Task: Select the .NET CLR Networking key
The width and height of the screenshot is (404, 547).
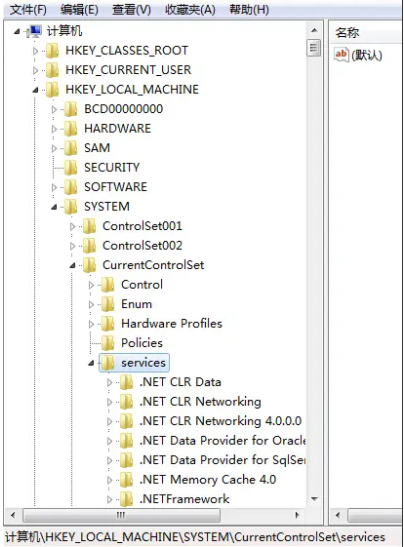Action: pyautogui.click(x=200, y=402)
